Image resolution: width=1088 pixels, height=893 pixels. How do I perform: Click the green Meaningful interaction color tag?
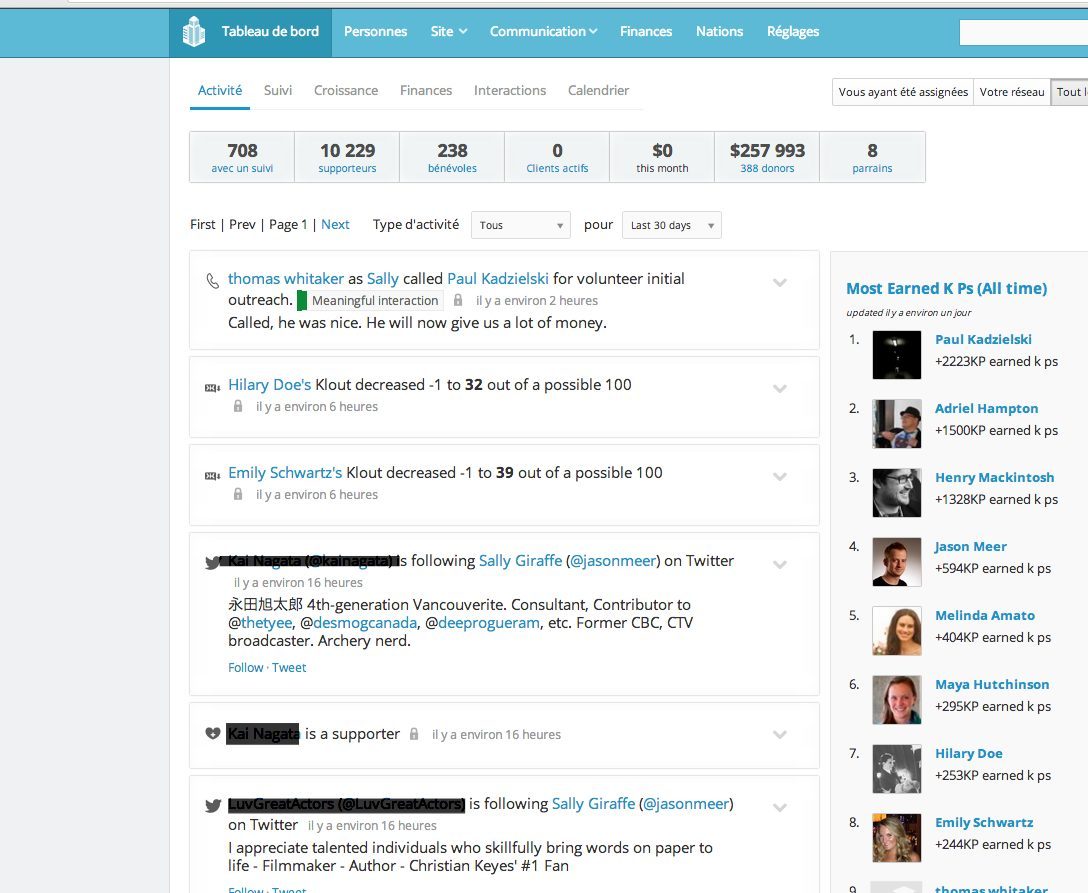tap(302, 300)
